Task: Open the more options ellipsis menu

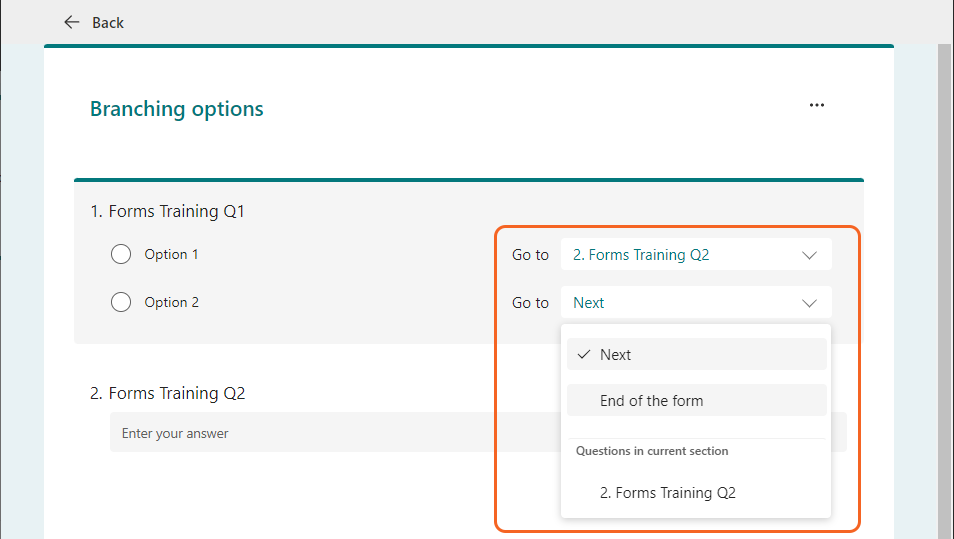Action: [x=817, y=105]
